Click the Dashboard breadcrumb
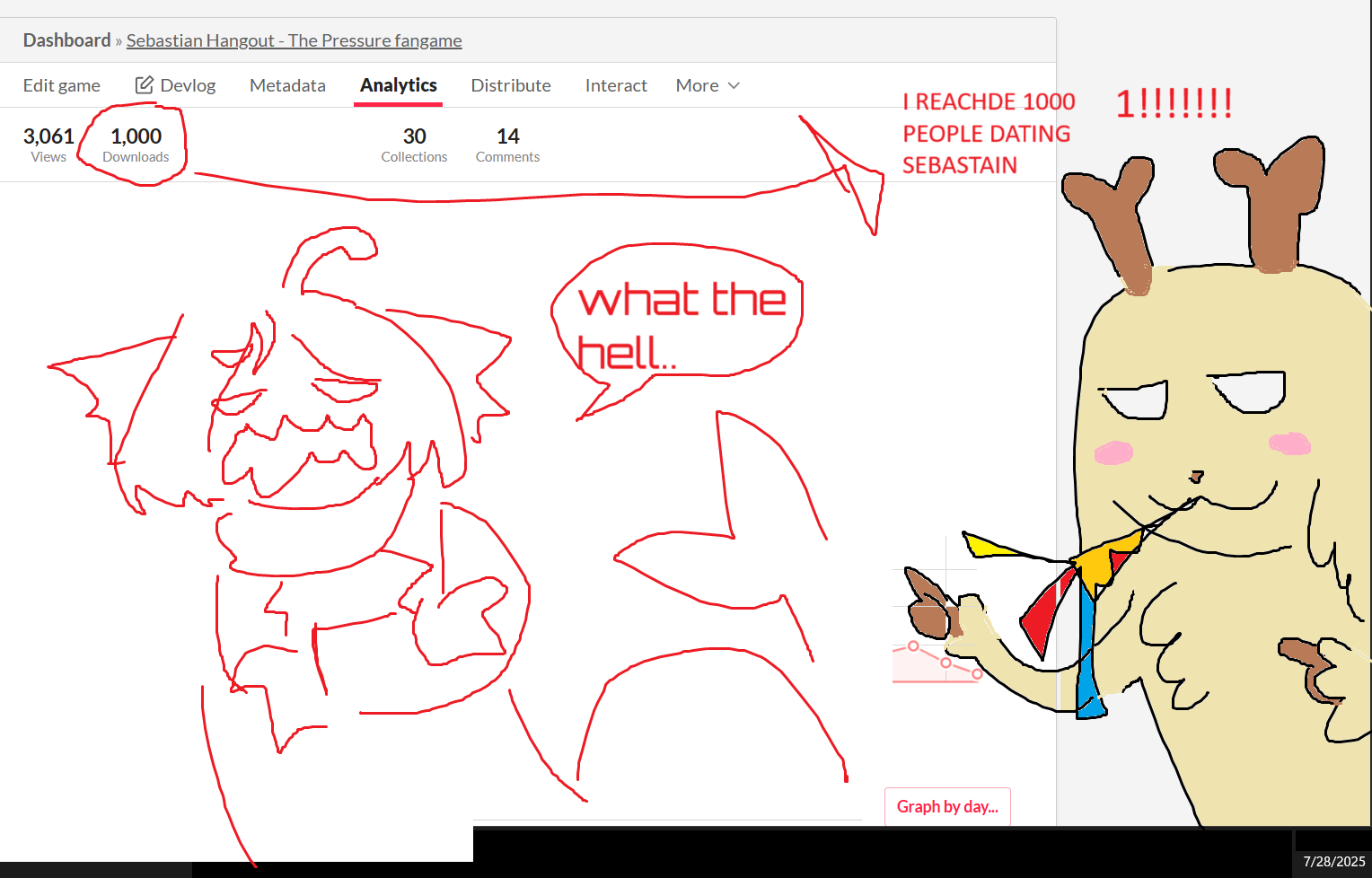This screenshot has height=878, width=1372. coord(67,40)
